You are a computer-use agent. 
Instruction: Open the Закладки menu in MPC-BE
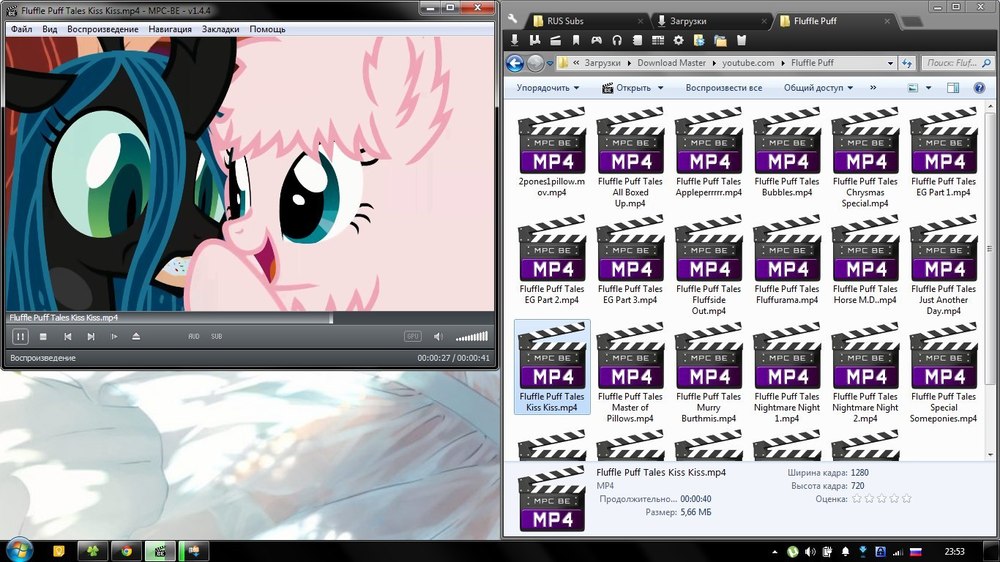click(220, 30)
